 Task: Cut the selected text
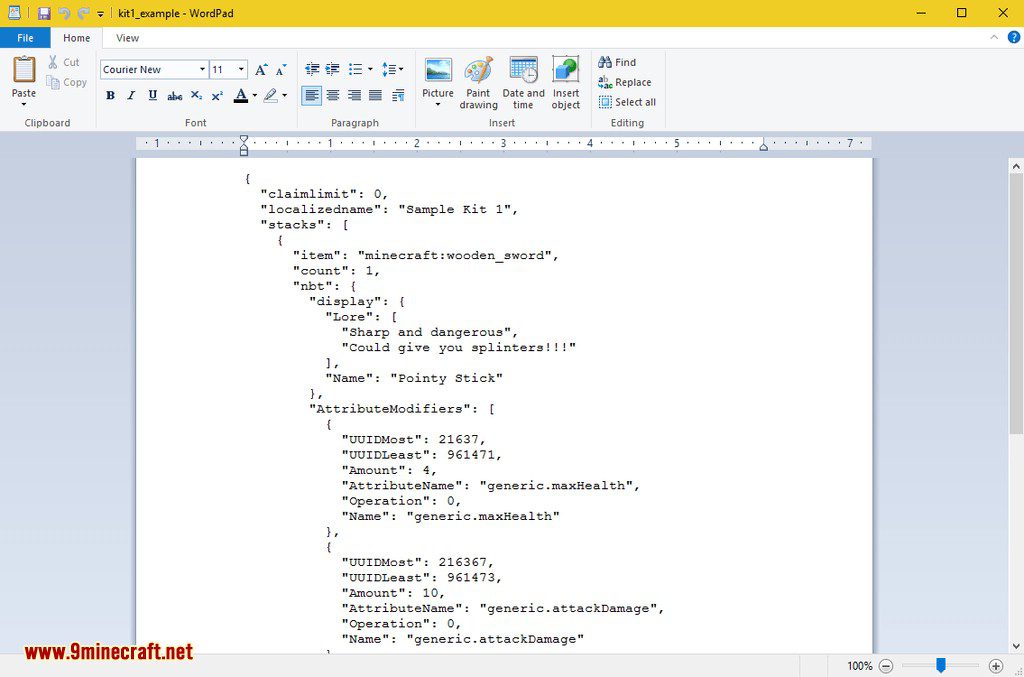click(63, 62)
